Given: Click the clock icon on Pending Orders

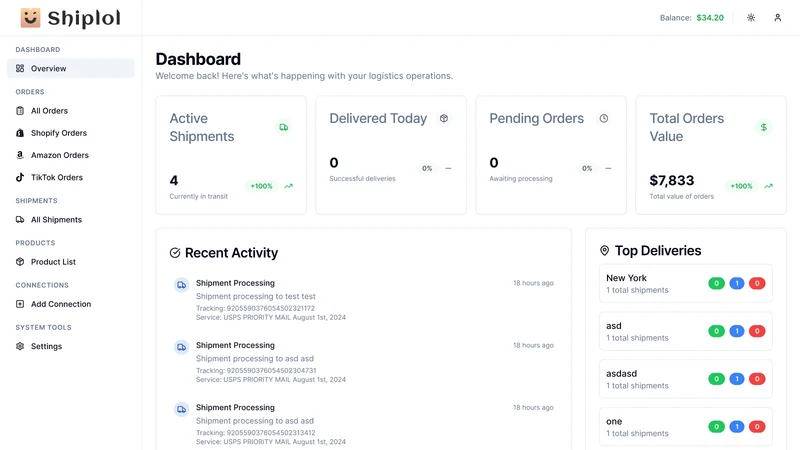Looking at the screenshot, I should [604, 118].
